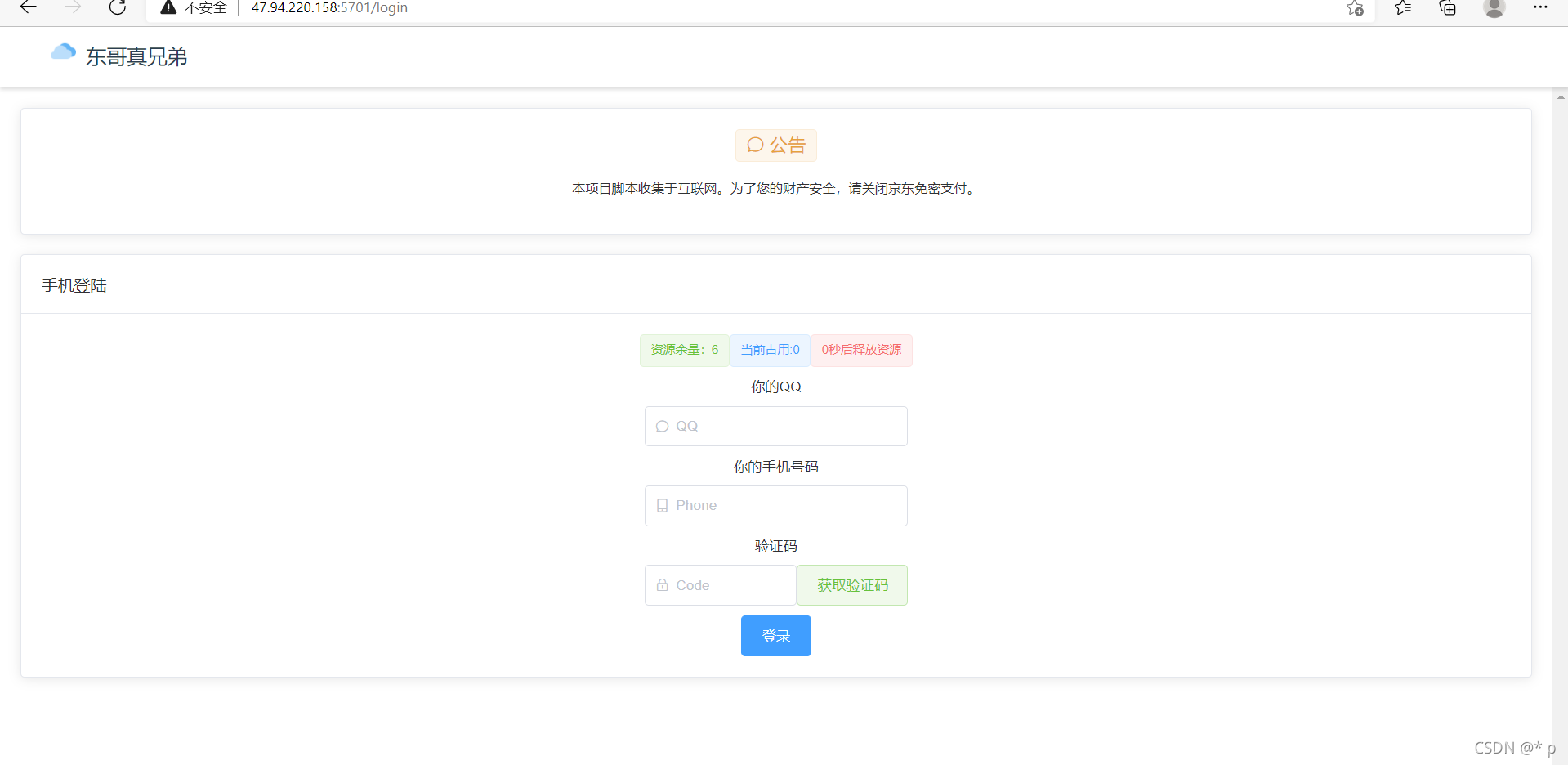Click the blue 登录 button

776,636
